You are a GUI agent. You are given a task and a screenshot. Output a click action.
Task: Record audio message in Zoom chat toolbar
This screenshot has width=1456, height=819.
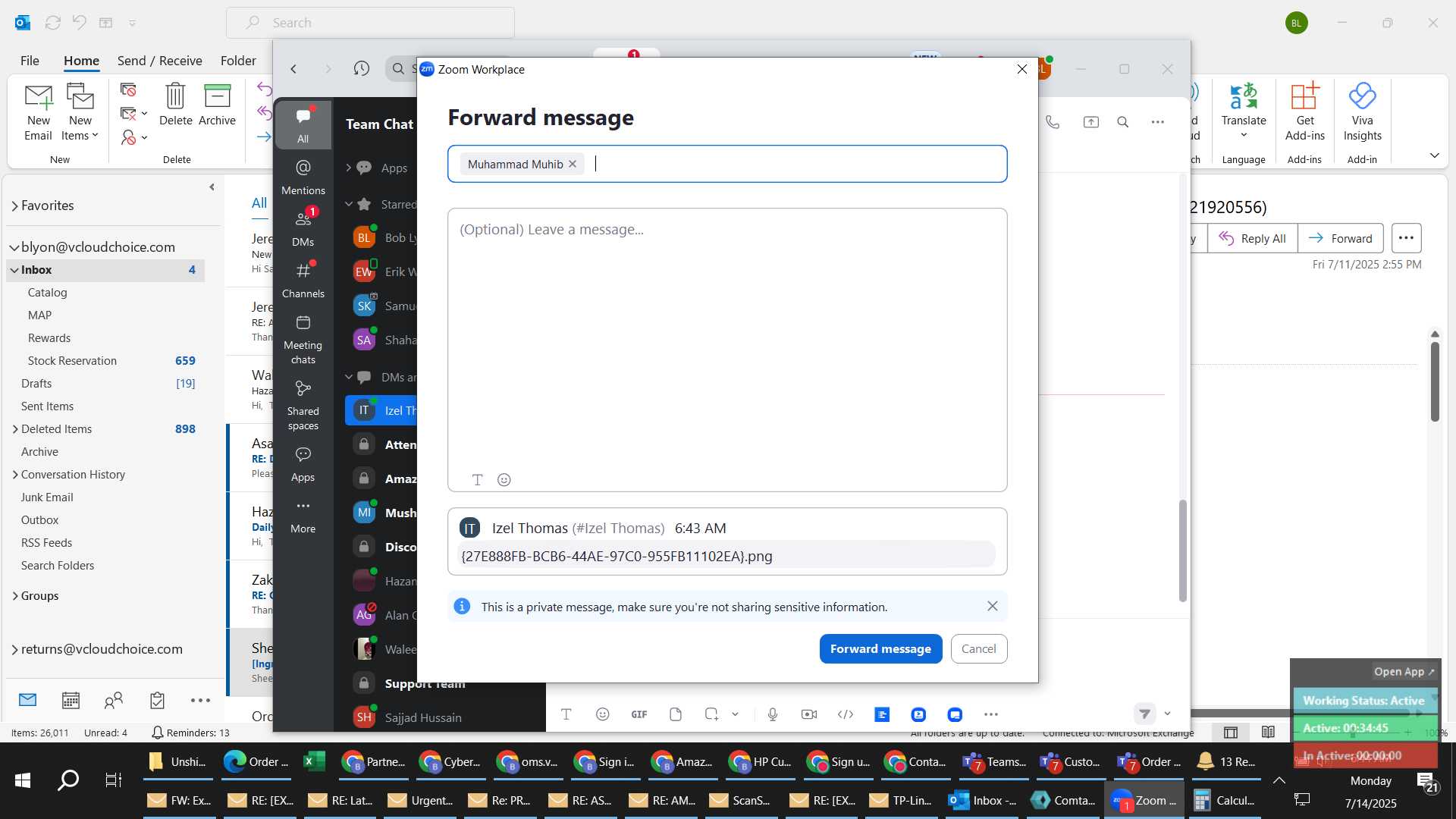[773, 714]
